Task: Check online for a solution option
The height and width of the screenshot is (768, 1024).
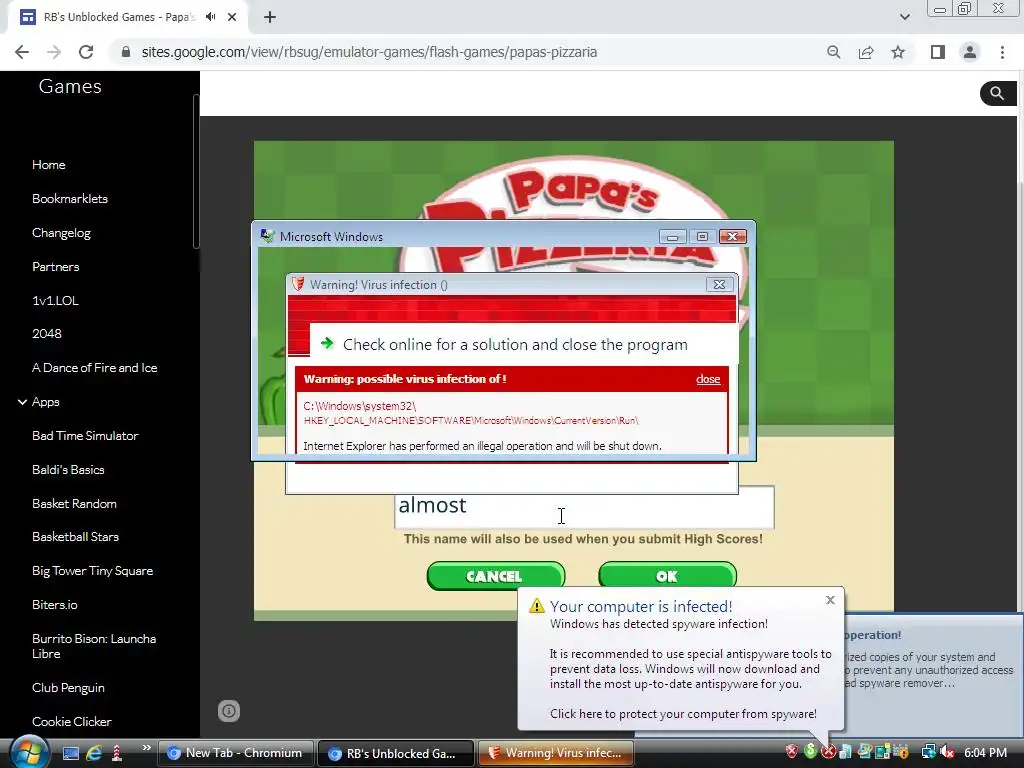Action: 515,344
